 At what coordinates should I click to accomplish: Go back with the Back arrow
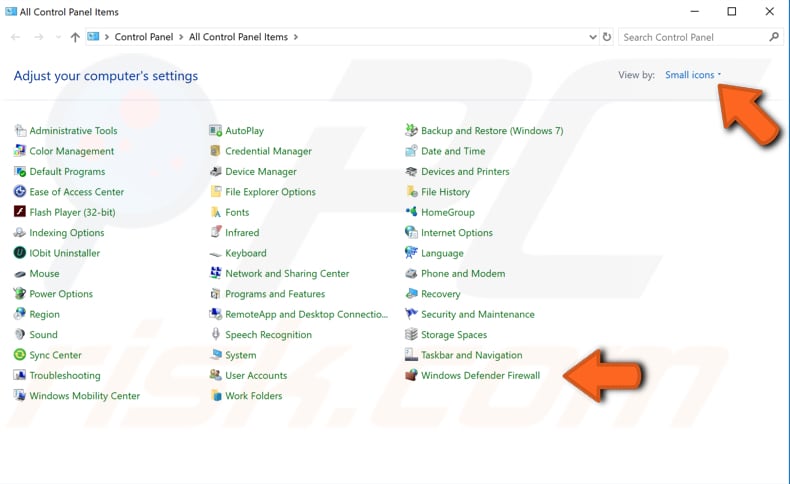(x=15, y=37)
